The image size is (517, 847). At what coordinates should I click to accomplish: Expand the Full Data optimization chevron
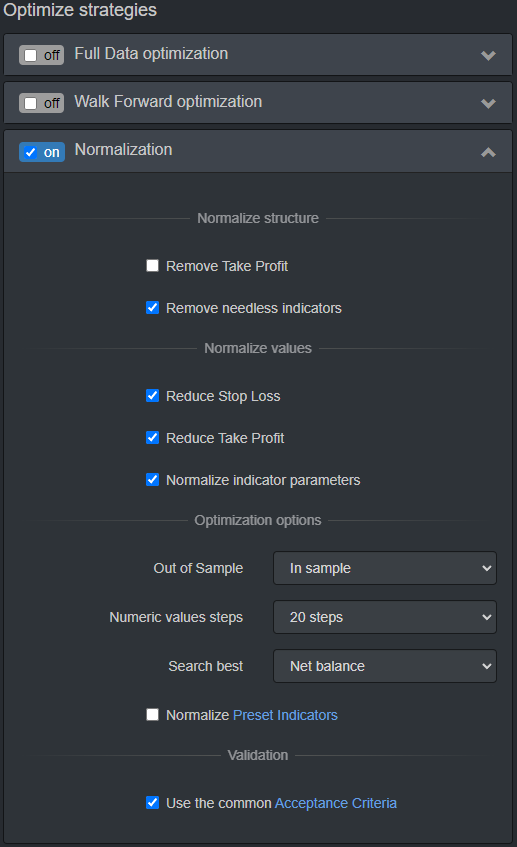coord(488,55)
